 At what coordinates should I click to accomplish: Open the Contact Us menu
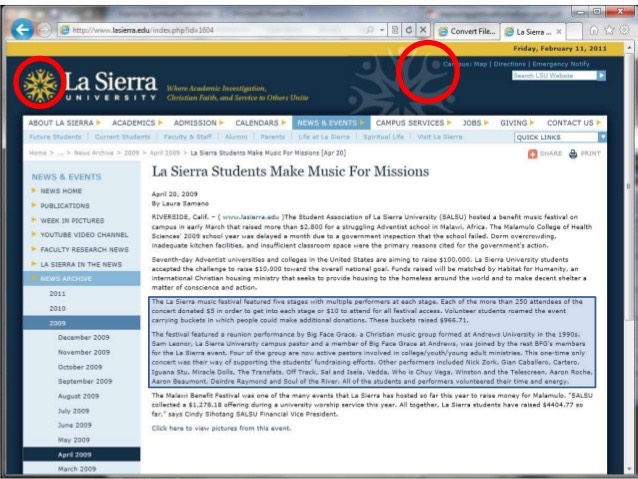[x=574, y=123]
